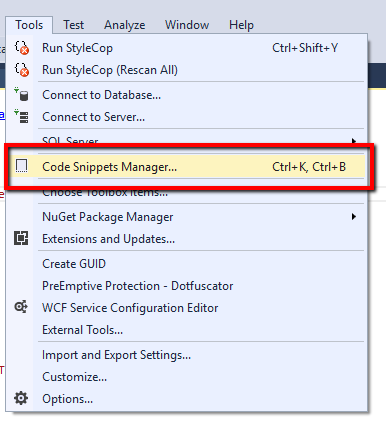Expand the NuGet Package Manager submenu arrow
386x430 pixels.
354,217
